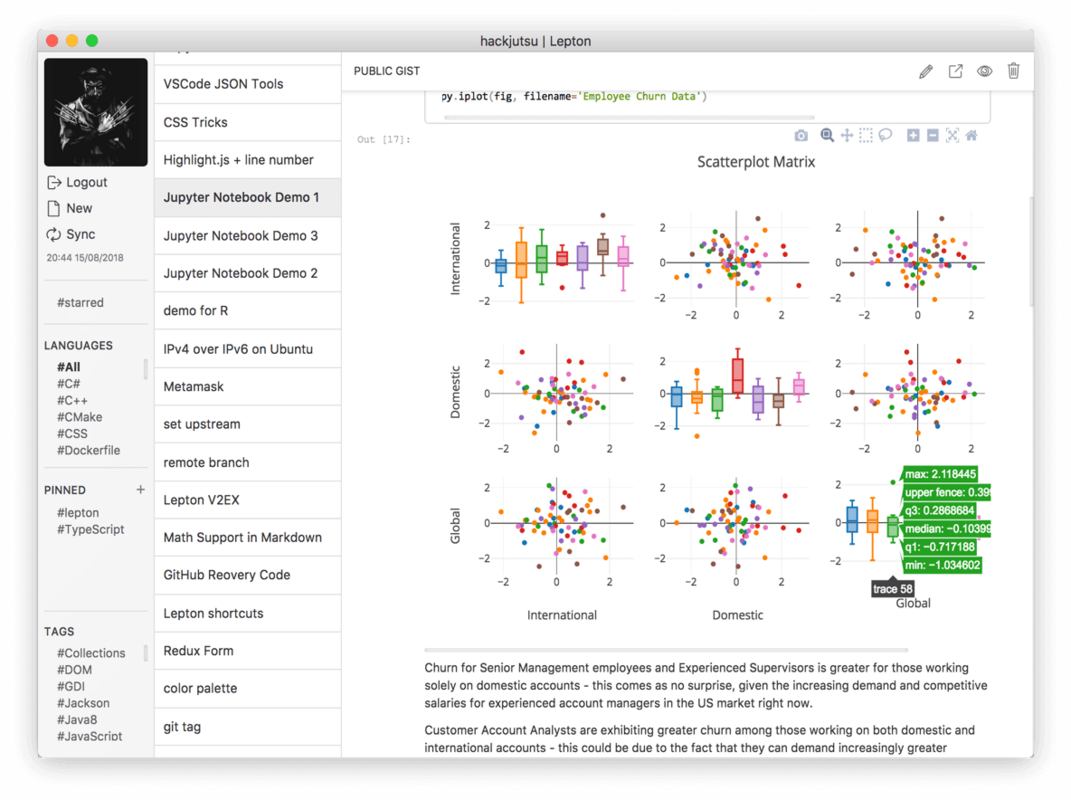Add a pinned tag with plus icon
1071x800 pixels.
pyautogui.click(x=140, y=489)
